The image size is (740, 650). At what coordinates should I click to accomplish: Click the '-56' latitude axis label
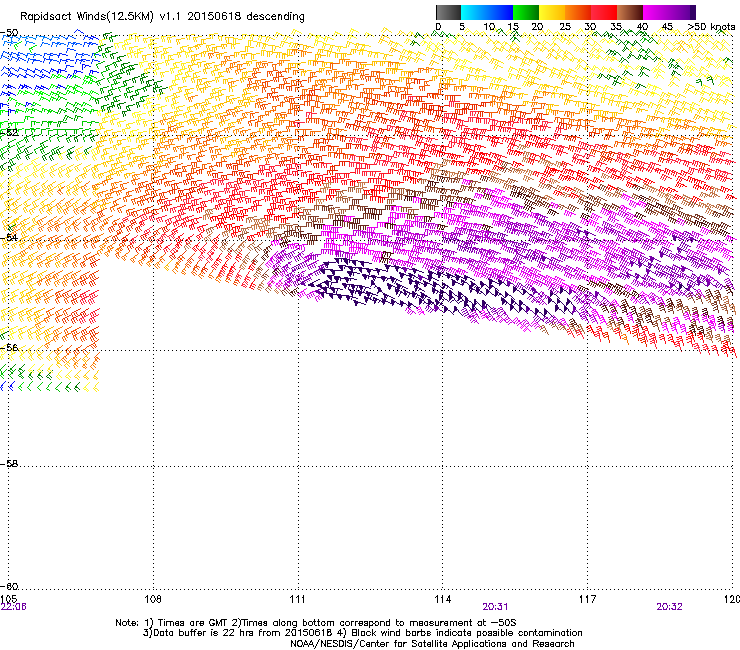point(9,347)
